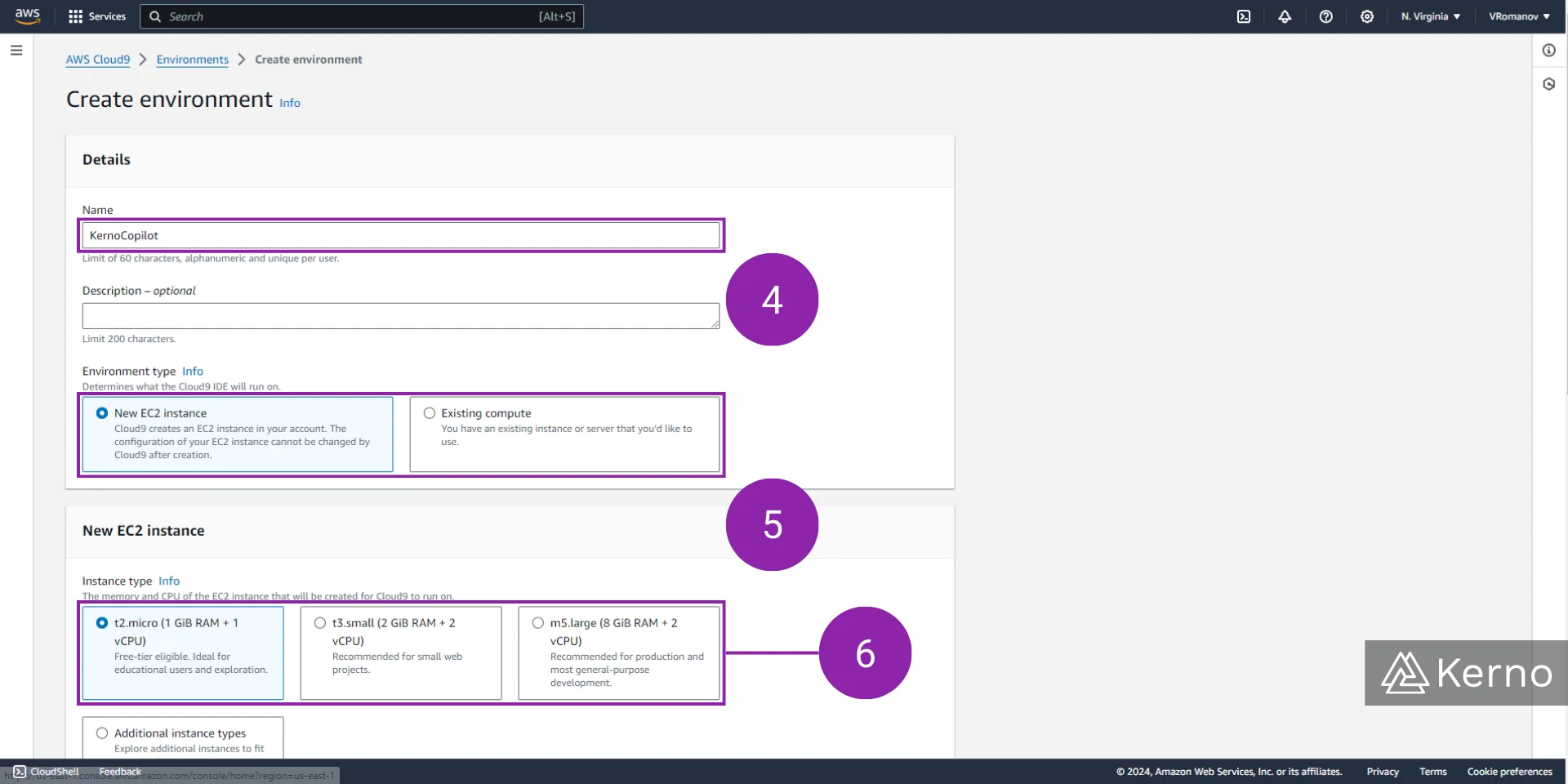Open Info link for Instance type
Screen dimensions: 1568x784
pyautogui.click(x=169, y=581)
